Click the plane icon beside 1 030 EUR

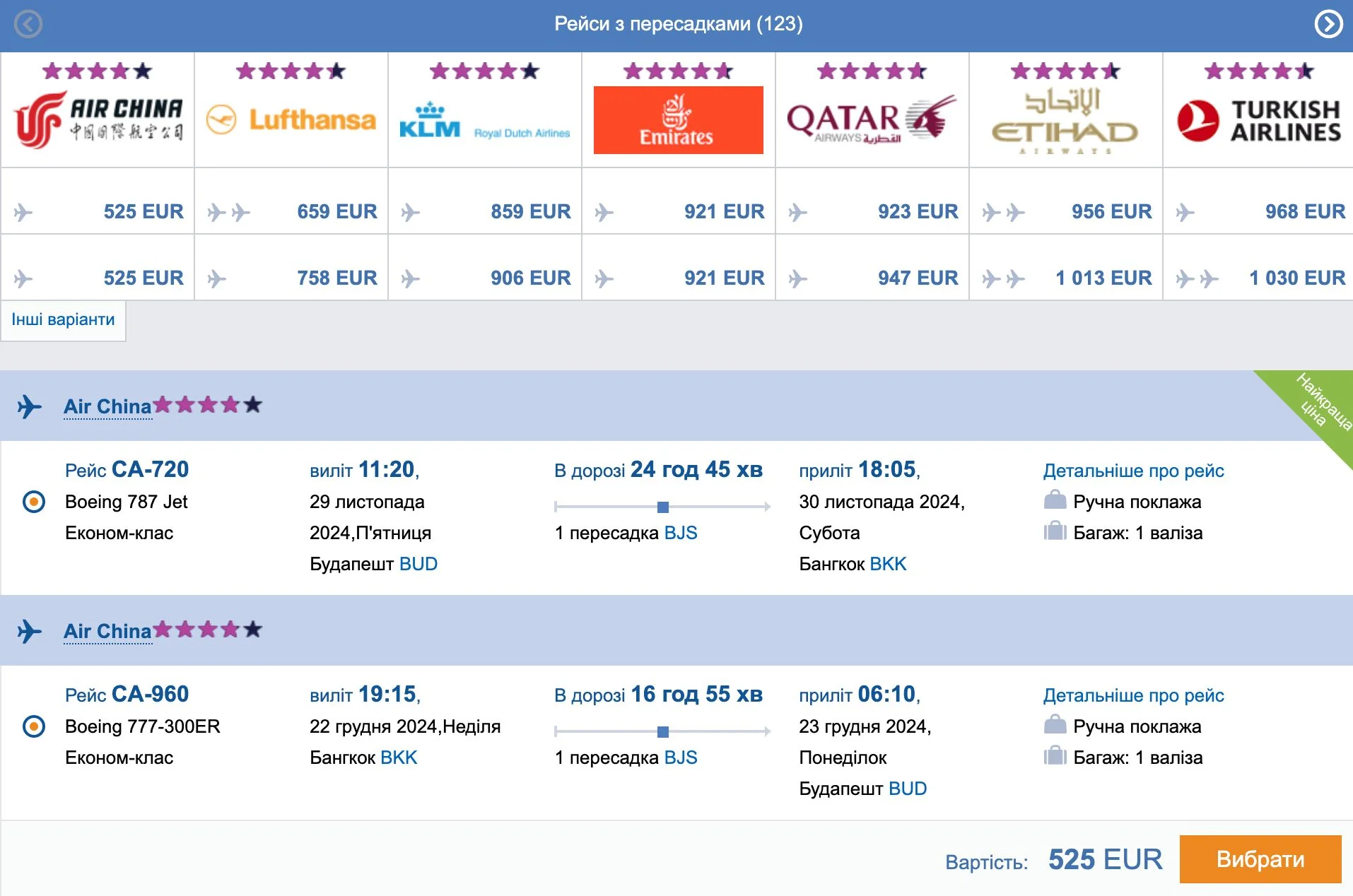pos(1197,278)
